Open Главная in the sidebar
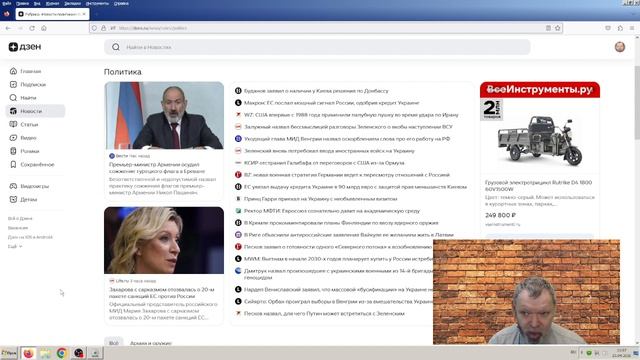The height and width of the screenshot is (360, 640). (25, 71)
